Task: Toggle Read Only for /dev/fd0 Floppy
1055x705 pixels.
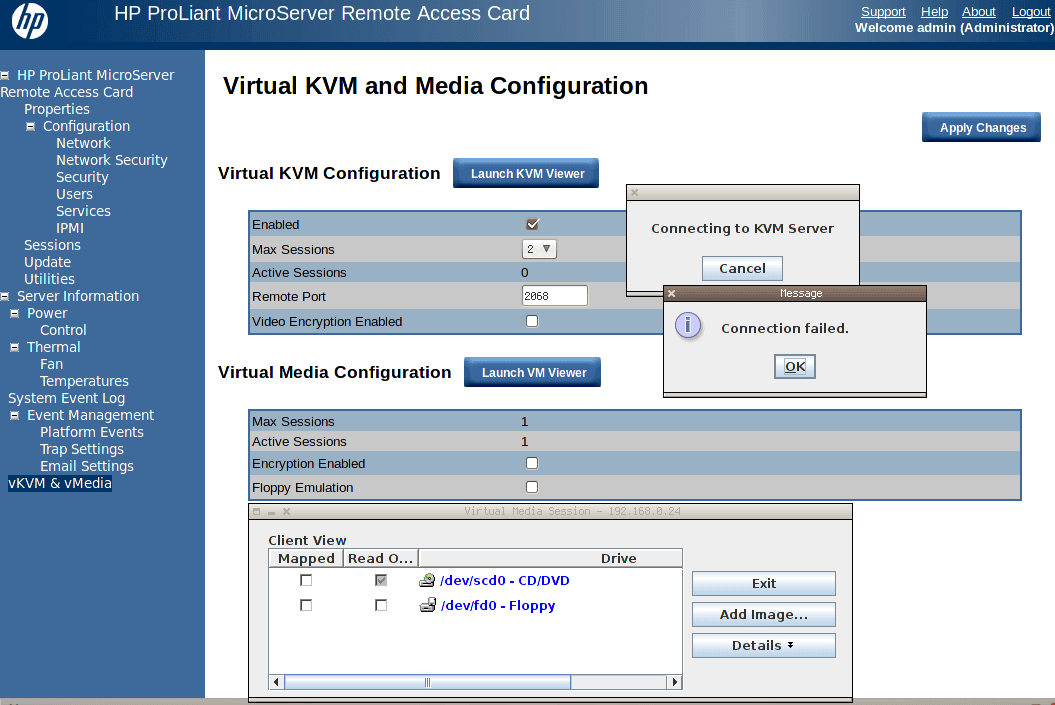Action: tap(381, 605)
